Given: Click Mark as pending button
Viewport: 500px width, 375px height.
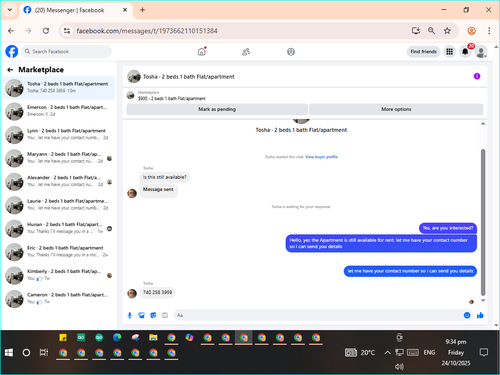Looking at the screenshot, I should [x=217, y=109].
